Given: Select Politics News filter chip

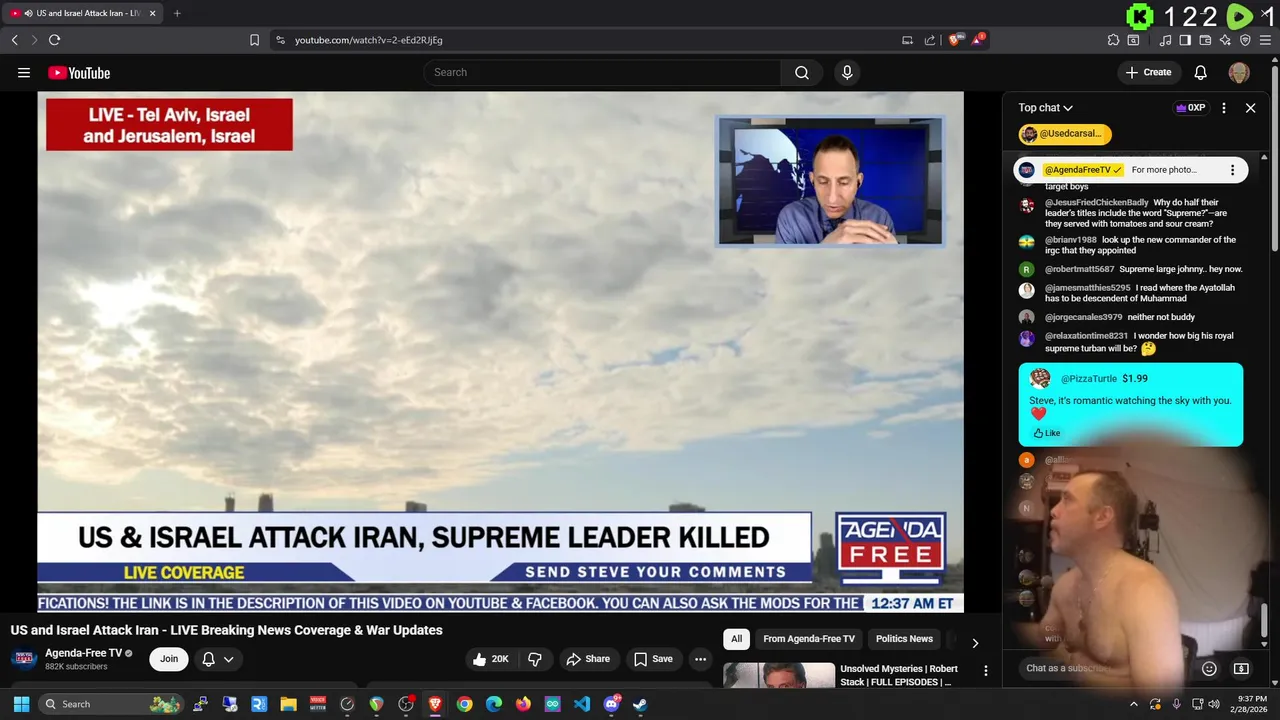Looking at the screenshot, I should pyautogui.click(x=904, y=639).
